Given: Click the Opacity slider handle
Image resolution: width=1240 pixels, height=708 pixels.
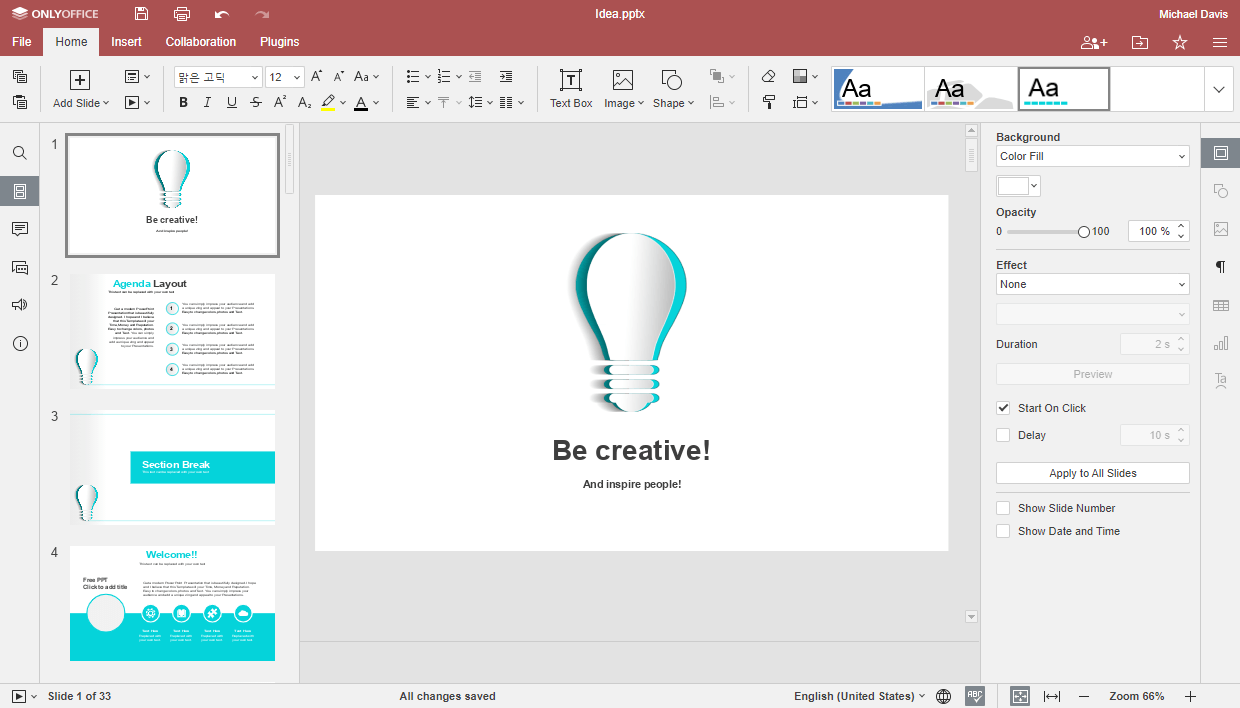Looking at the screenshot, I should pos(1084,231).
